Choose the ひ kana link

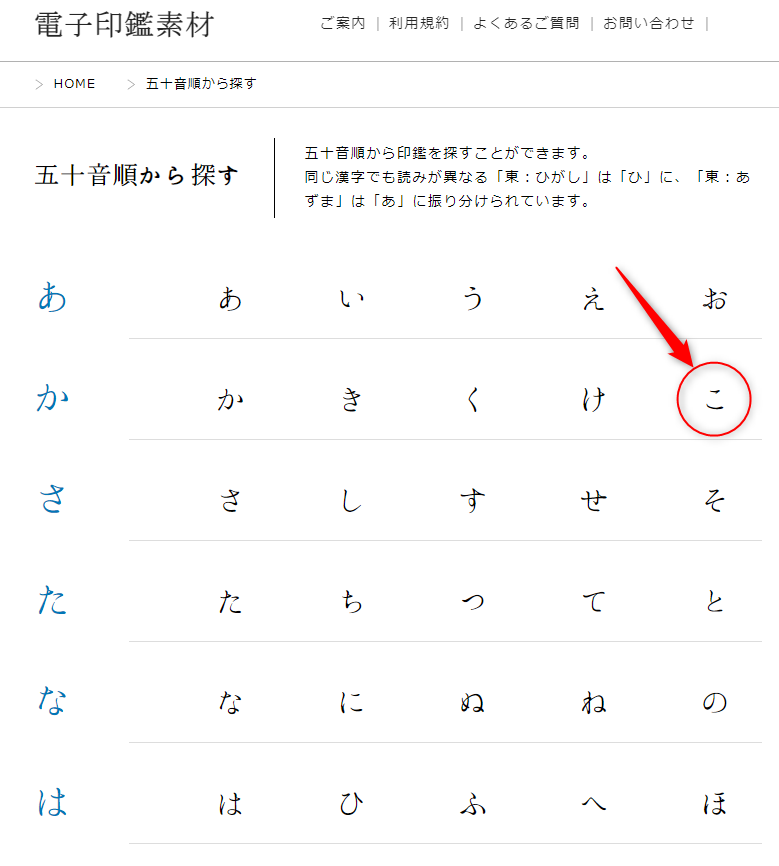coord(351,804)
